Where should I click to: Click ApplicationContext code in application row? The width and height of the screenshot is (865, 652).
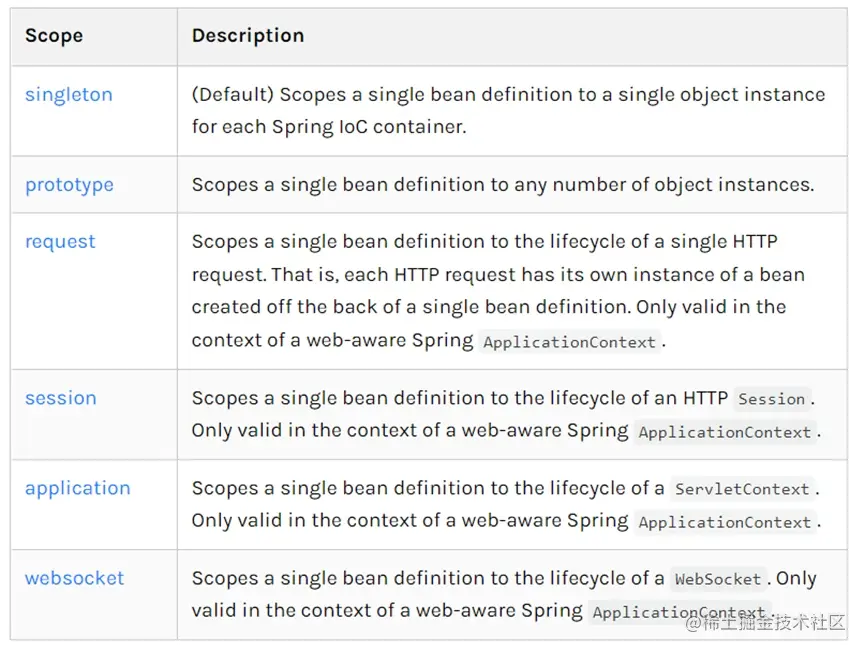(x=725, y=522)
